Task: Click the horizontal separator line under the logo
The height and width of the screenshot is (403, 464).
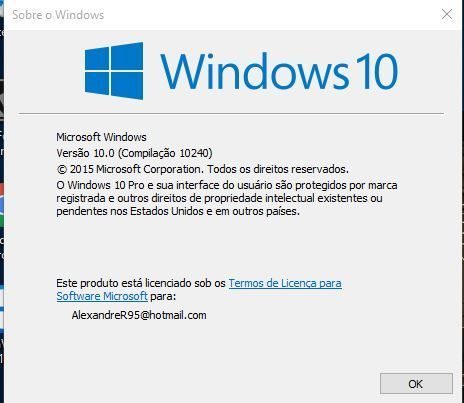Action: [231, 113]
